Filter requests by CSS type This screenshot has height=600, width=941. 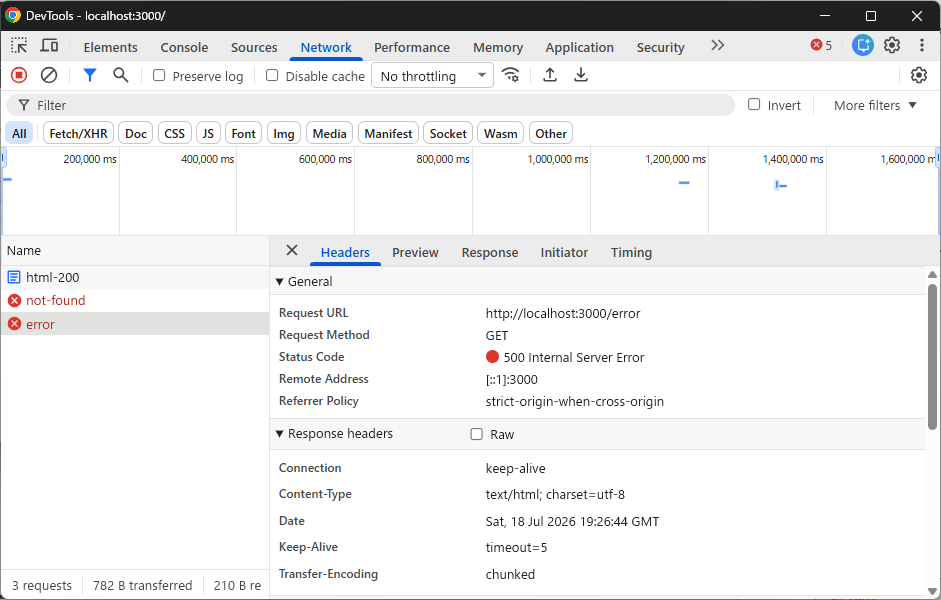pos(175,133)
